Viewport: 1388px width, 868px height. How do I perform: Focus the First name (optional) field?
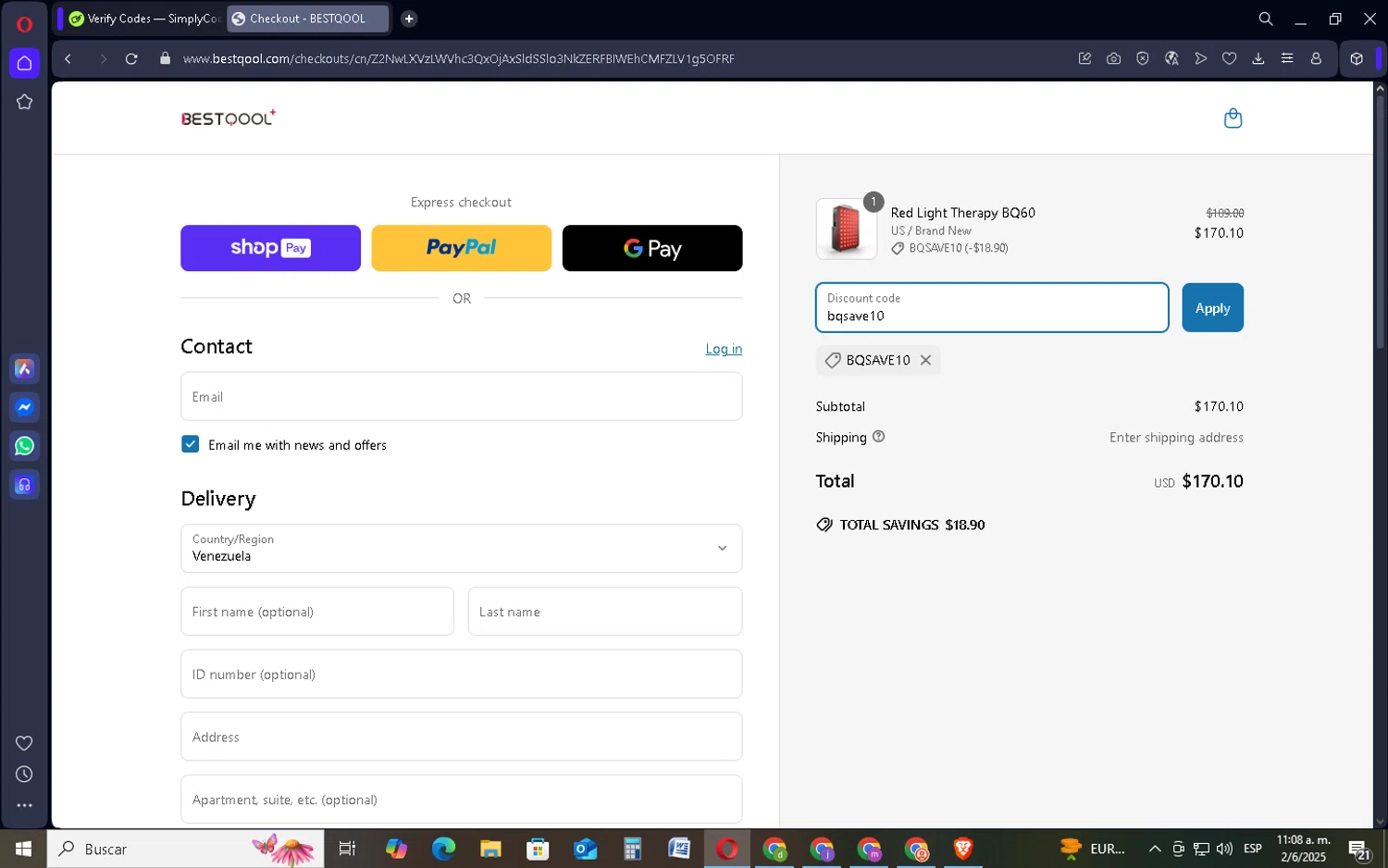(x=317, y=612)
